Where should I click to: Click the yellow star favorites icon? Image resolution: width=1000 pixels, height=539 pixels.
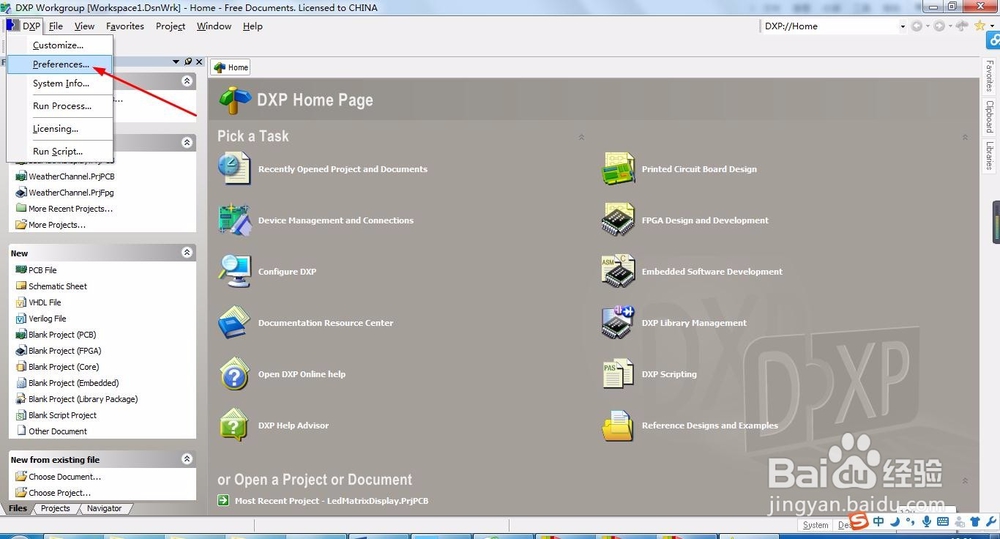coord(980,26)
